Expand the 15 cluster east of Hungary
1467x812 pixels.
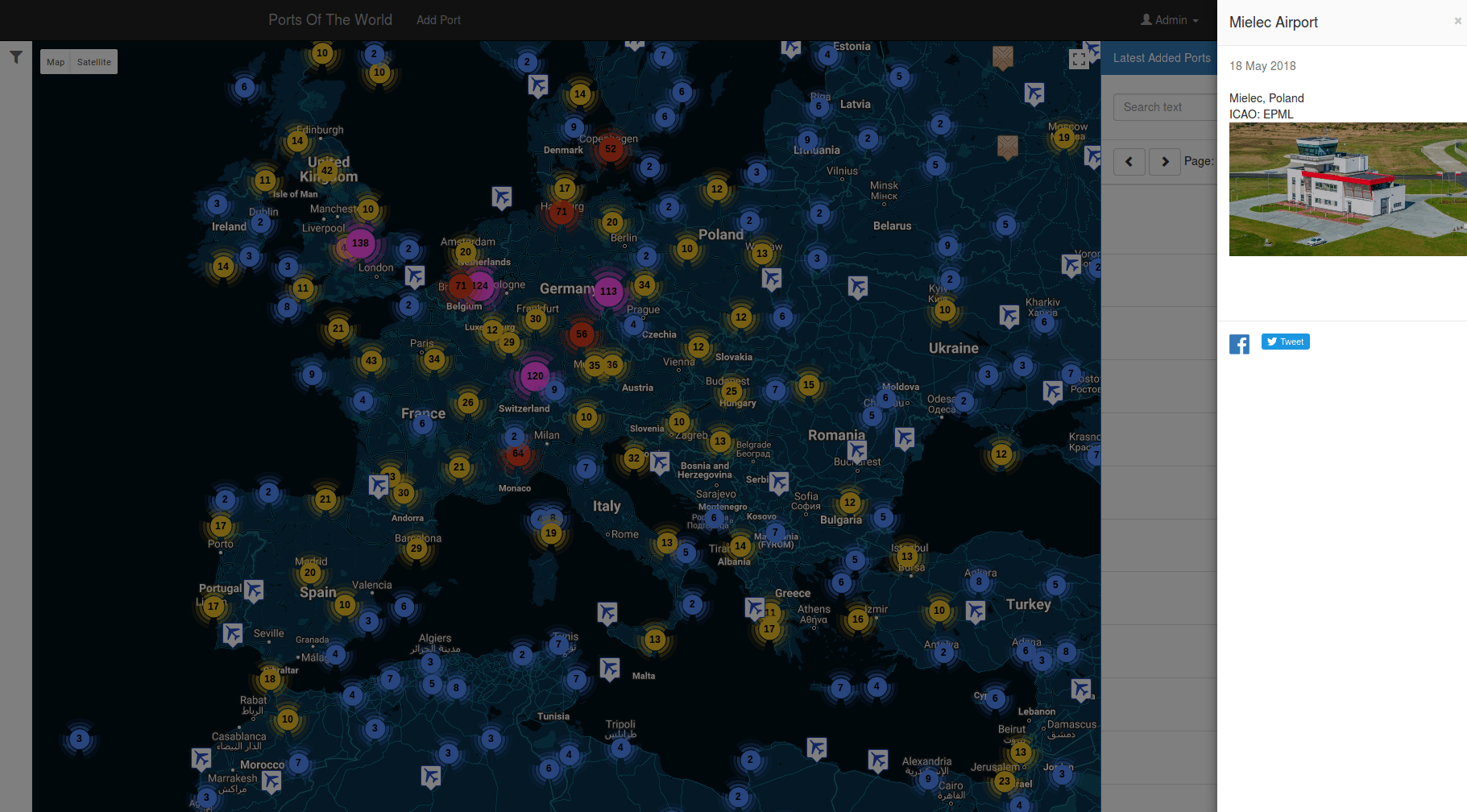tap(809, 385)
